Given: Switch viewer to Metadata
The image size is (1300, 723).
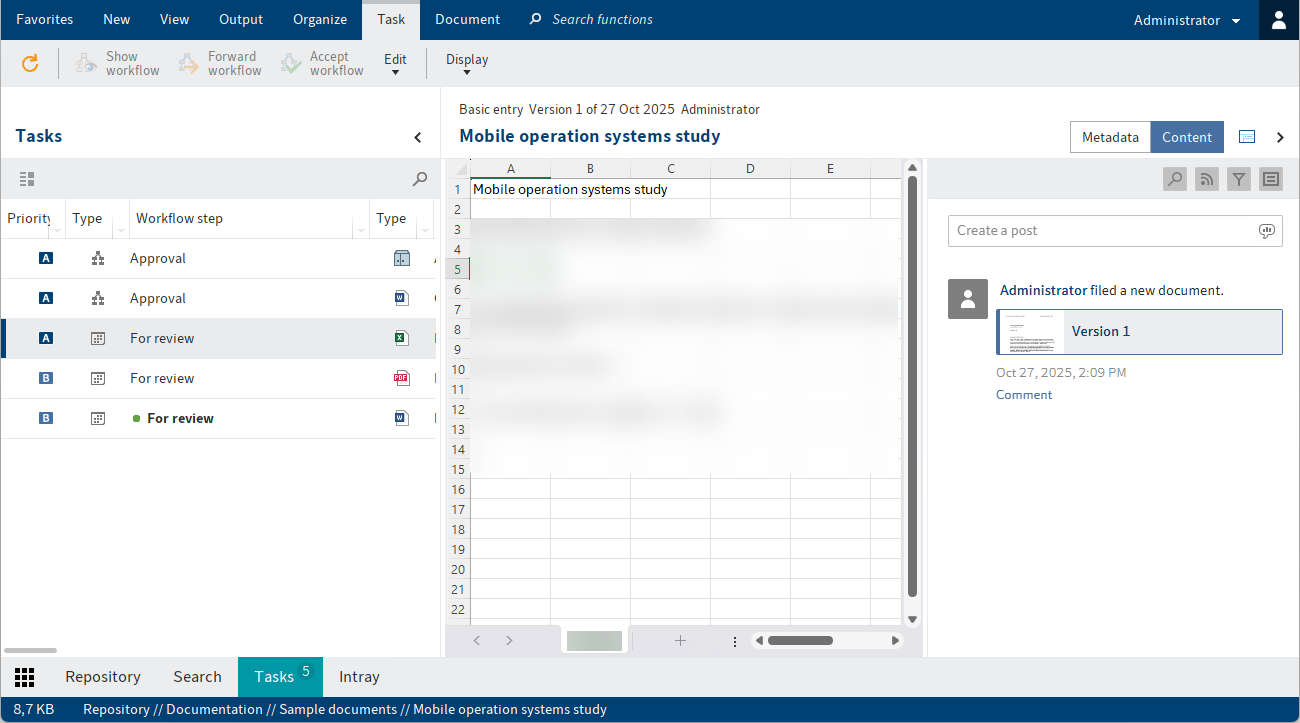Looking at the screenshot, I should point(1110,137).
